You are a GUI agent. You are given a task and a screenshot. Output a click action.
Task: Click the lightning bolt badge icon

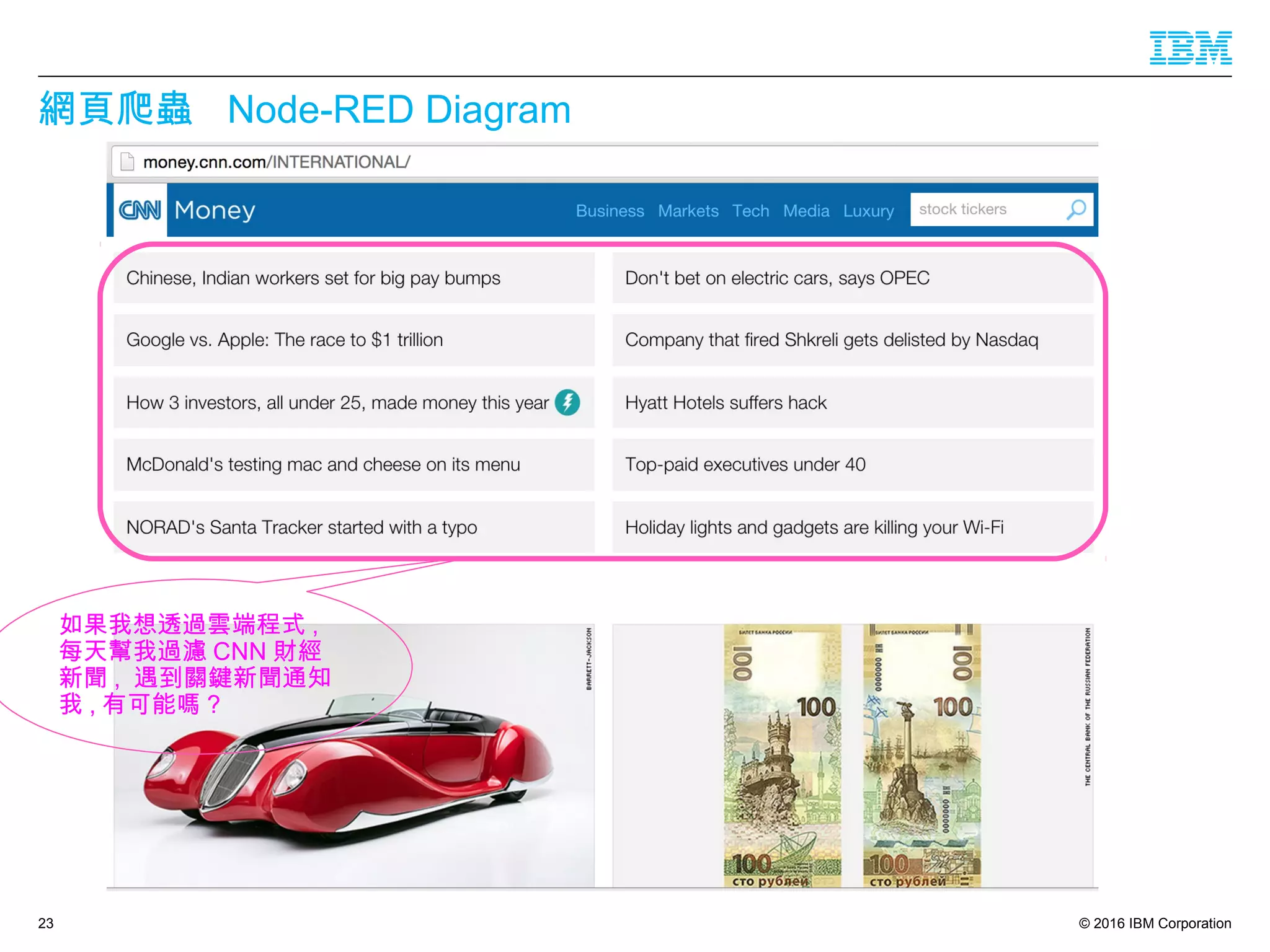click(567, 402)
